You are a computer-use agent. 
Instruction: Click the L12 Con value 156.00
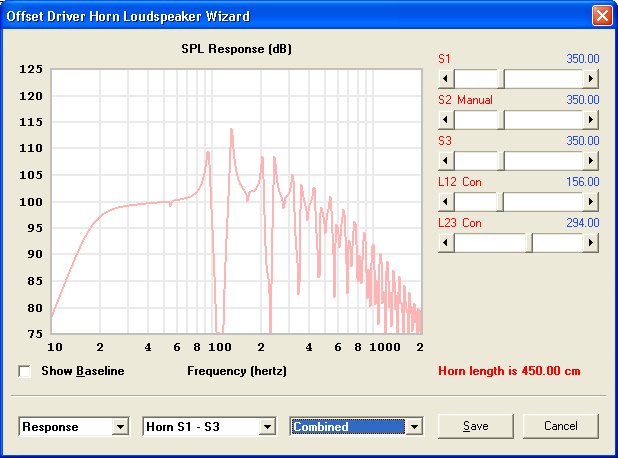583,182
